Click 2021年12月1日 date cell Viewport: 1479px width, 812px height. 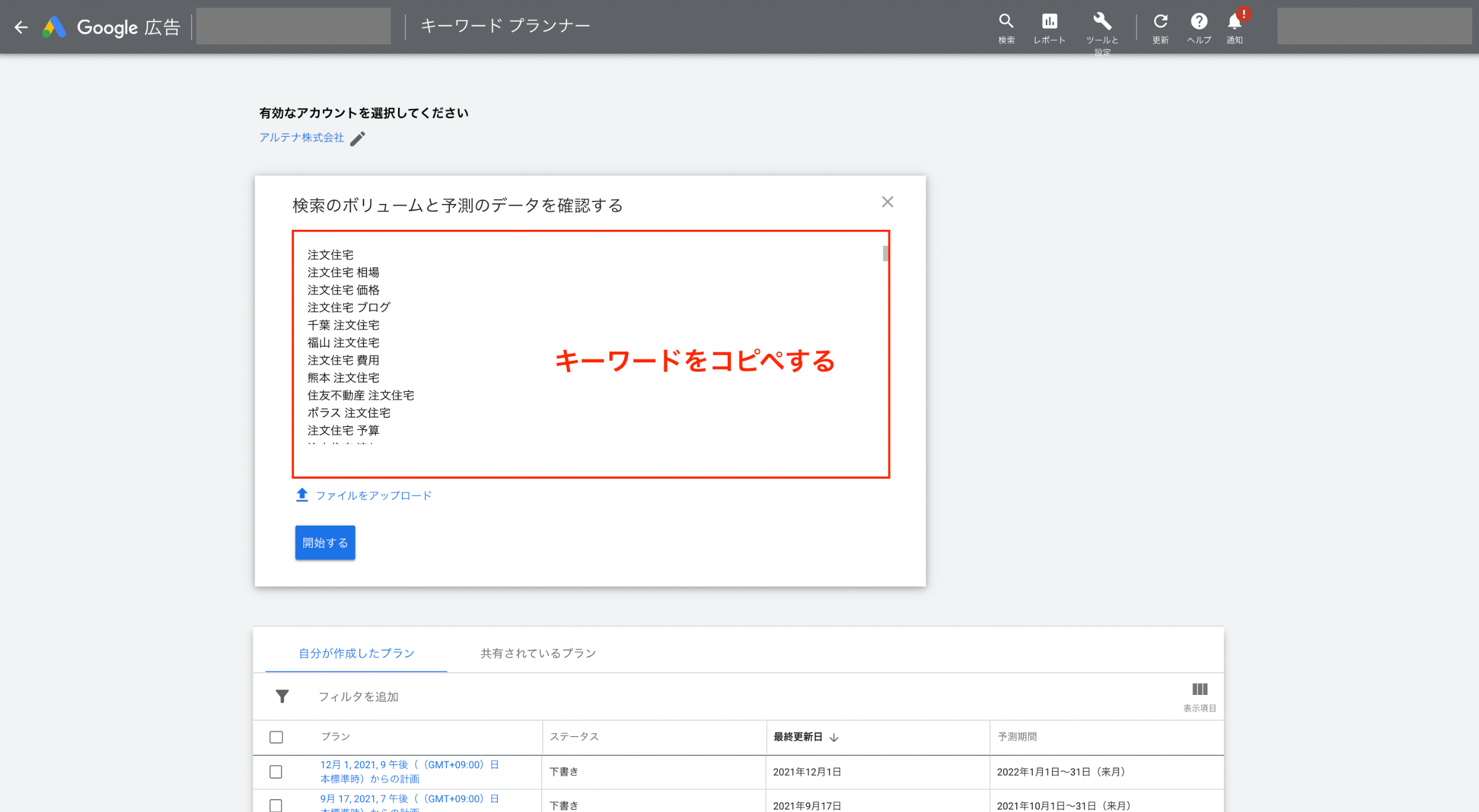pyautogui.click(x=807, y=772)
